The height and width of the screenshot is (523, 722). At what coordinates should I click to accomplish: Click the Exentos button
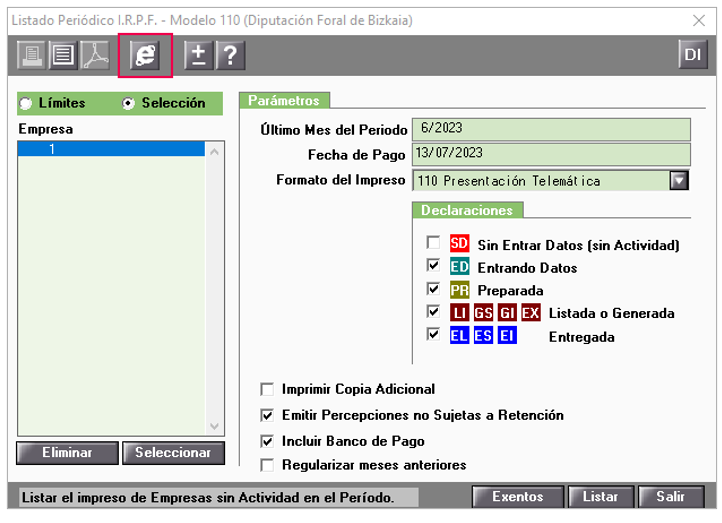pyautogui.click(x=517, y=497)
